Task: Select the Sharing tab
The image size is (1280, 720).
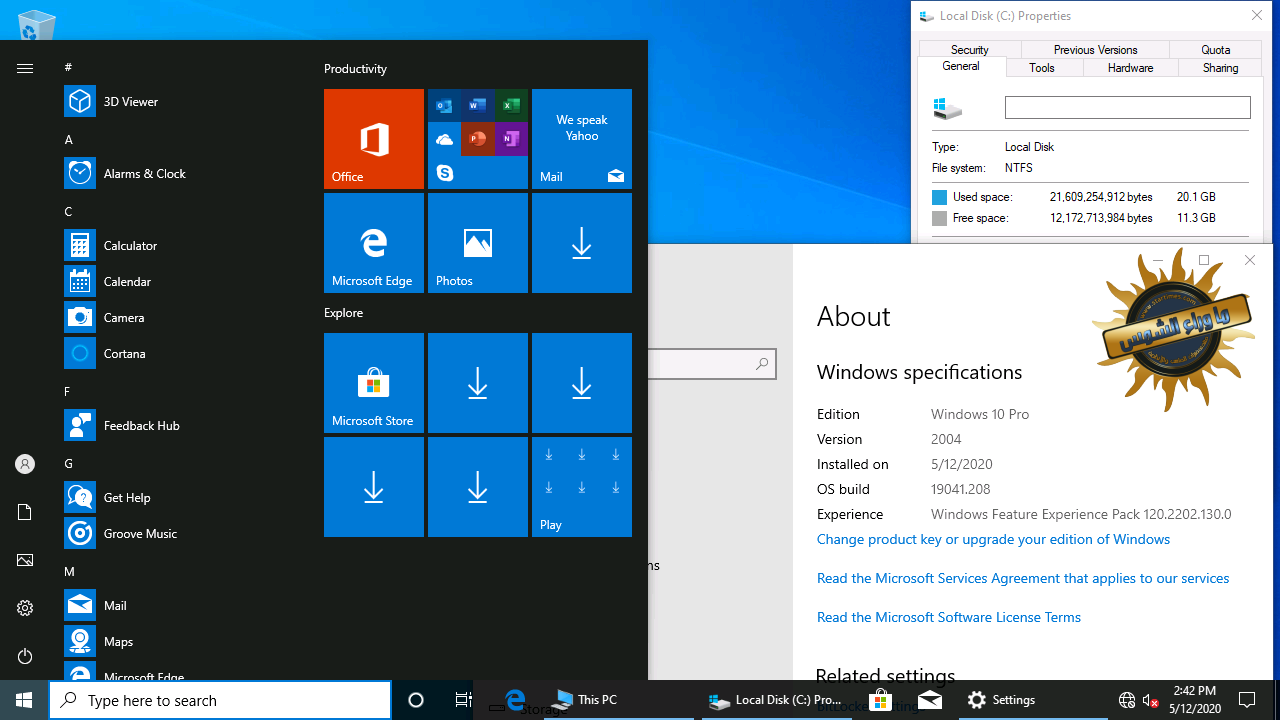Action: [x=1220, y=68]
